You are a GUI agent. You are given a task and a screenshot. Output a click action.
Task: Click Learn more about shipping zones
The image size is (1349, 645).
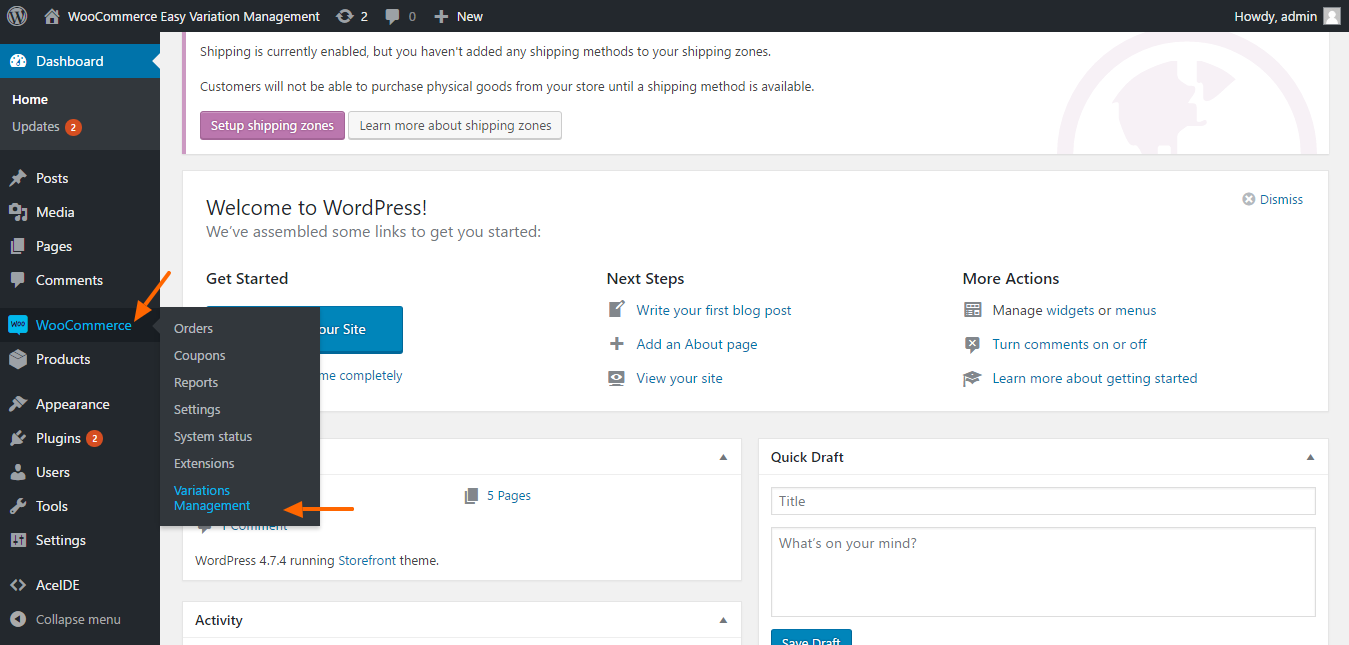455,126
